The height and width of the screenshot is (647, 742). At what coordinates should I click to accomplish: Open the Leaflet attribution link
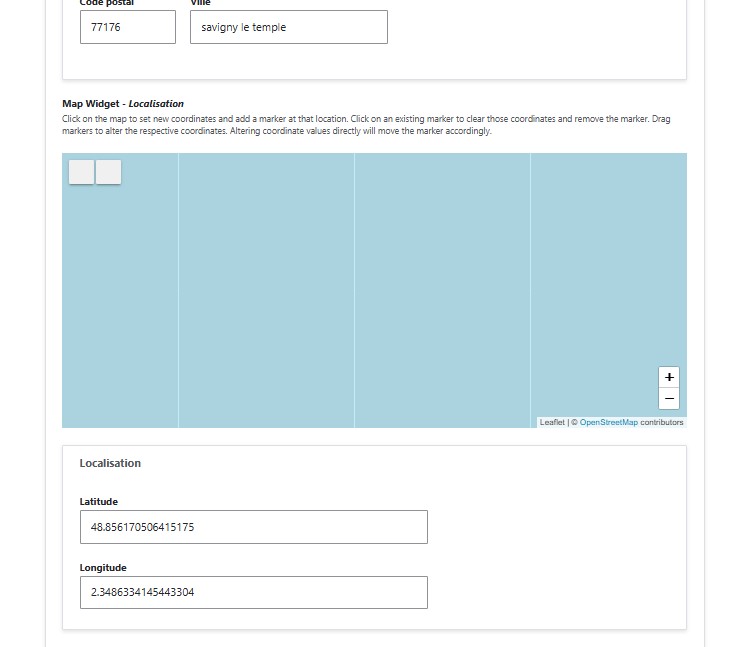pyautogui.click(x=551, y=423)
